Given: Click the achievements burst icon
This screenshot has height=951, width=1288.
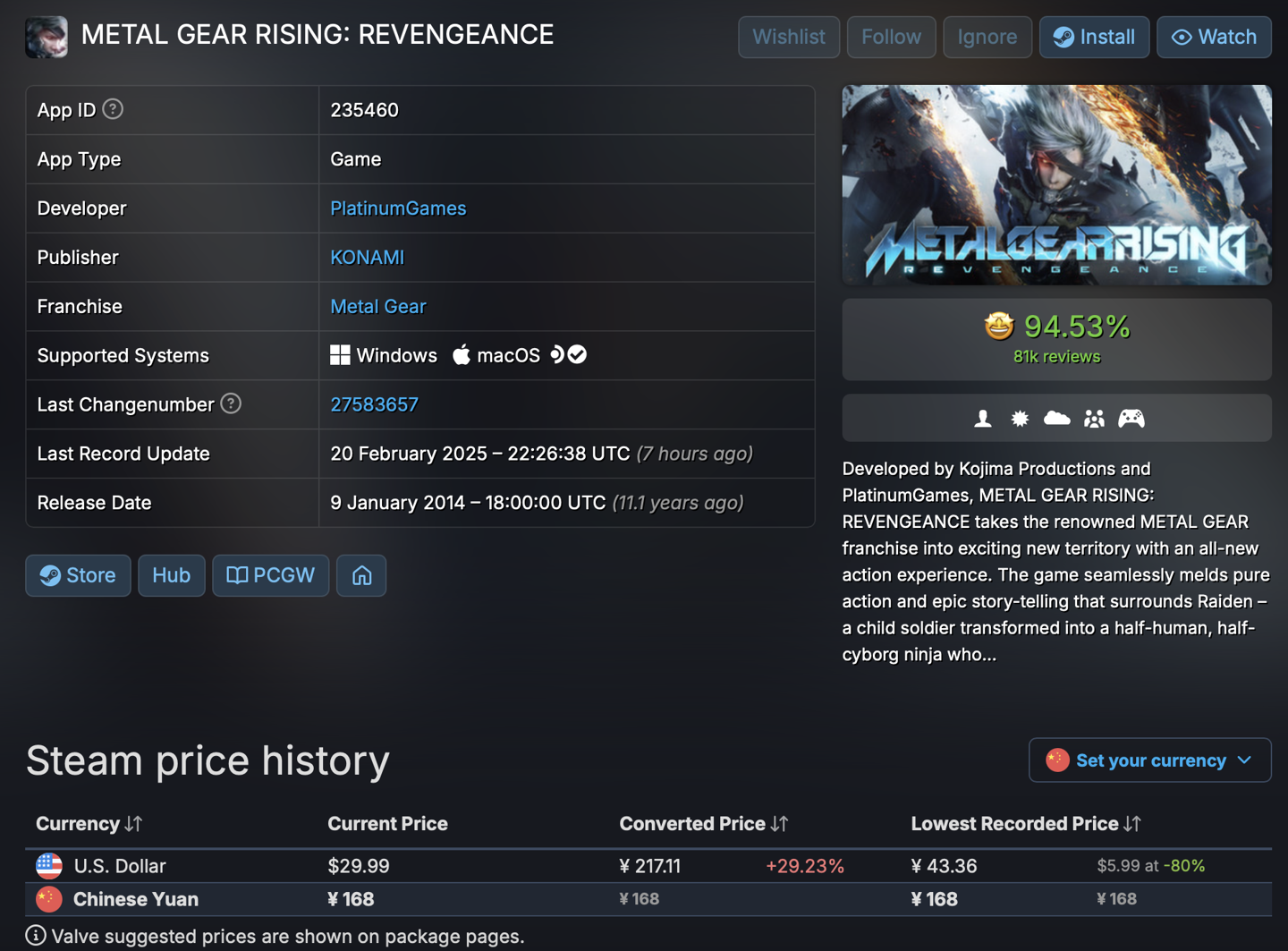Looking at the screenshot, I should 1020,418.
